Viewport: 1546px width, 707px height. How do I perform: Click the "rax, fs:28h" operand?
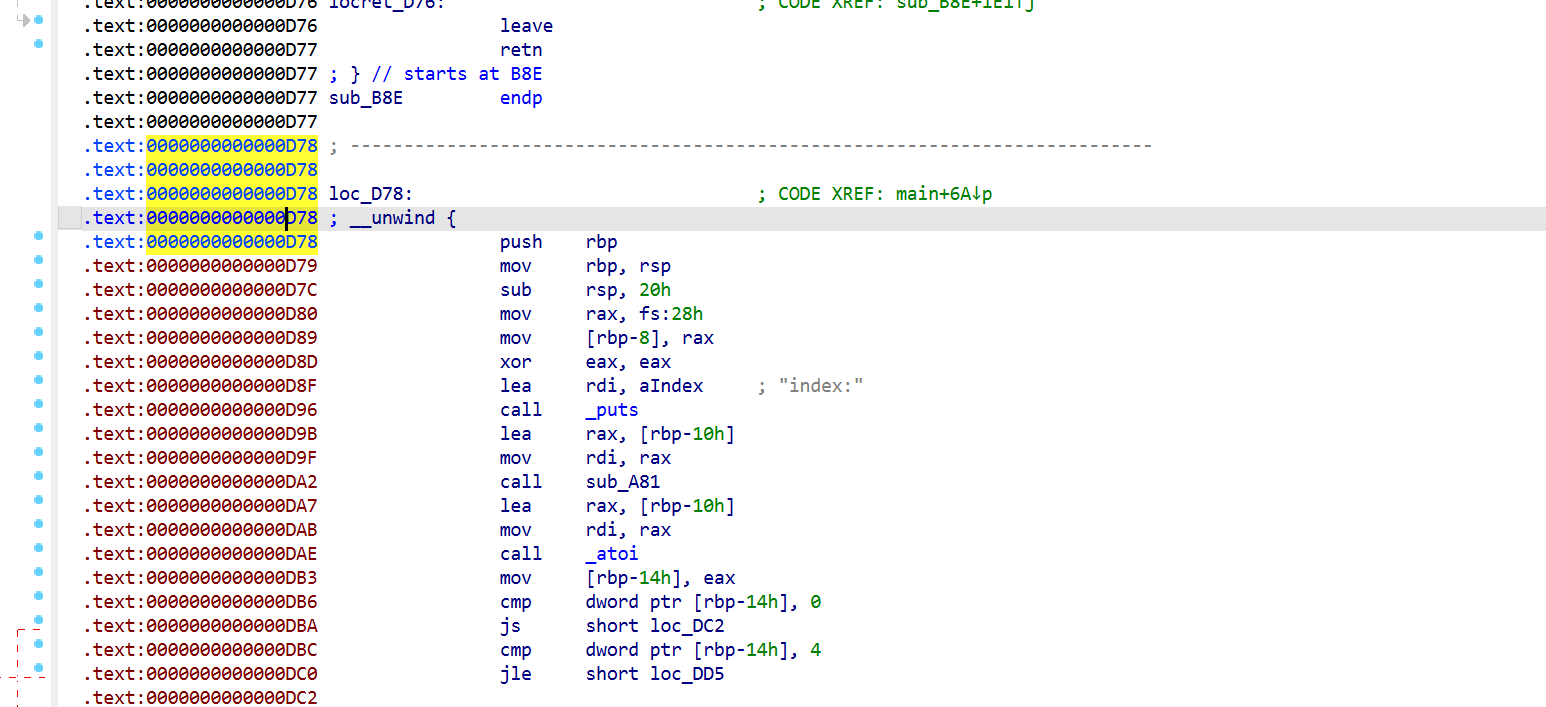[x=644, y=314]
